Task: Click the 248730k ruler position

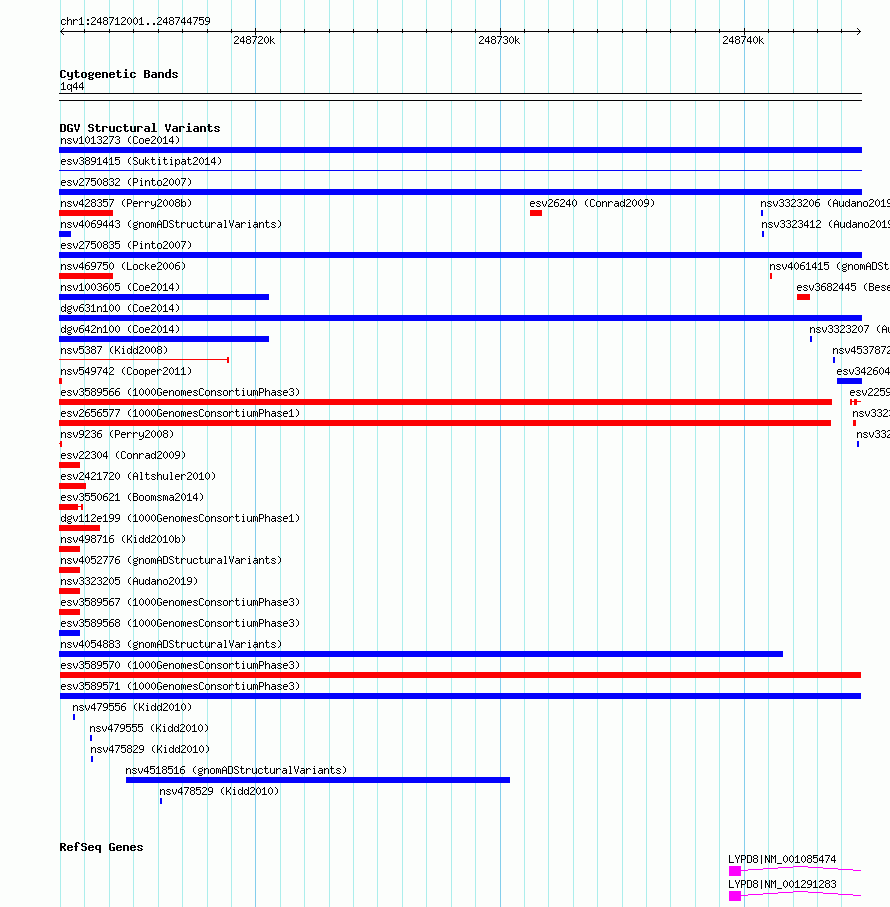Action: [x=499, y=40]
